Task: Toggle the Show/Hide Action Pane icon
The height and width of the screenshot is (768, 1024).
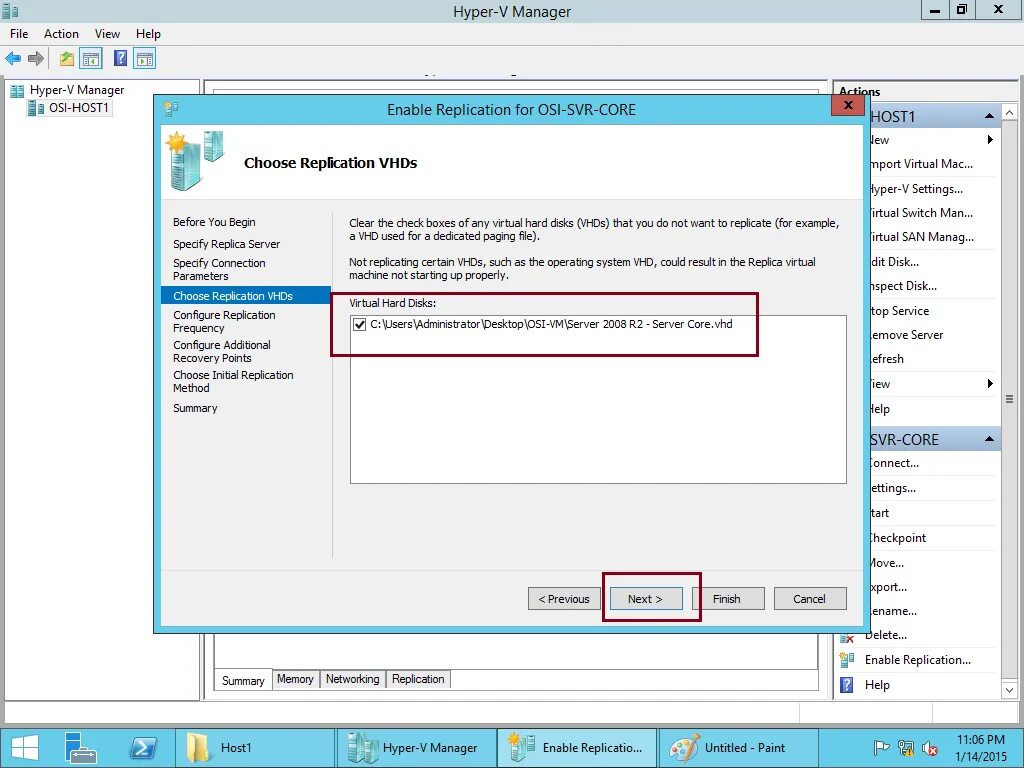Action: point(144,59)
